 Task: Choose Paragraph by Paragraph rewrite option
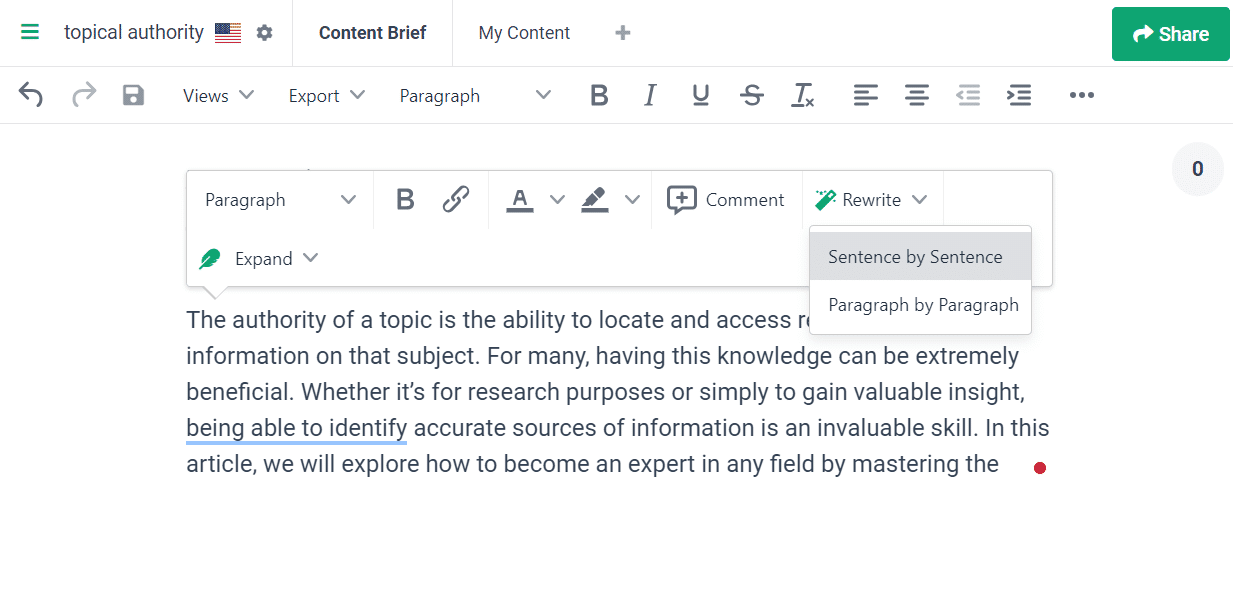click(x=923, y=305)
